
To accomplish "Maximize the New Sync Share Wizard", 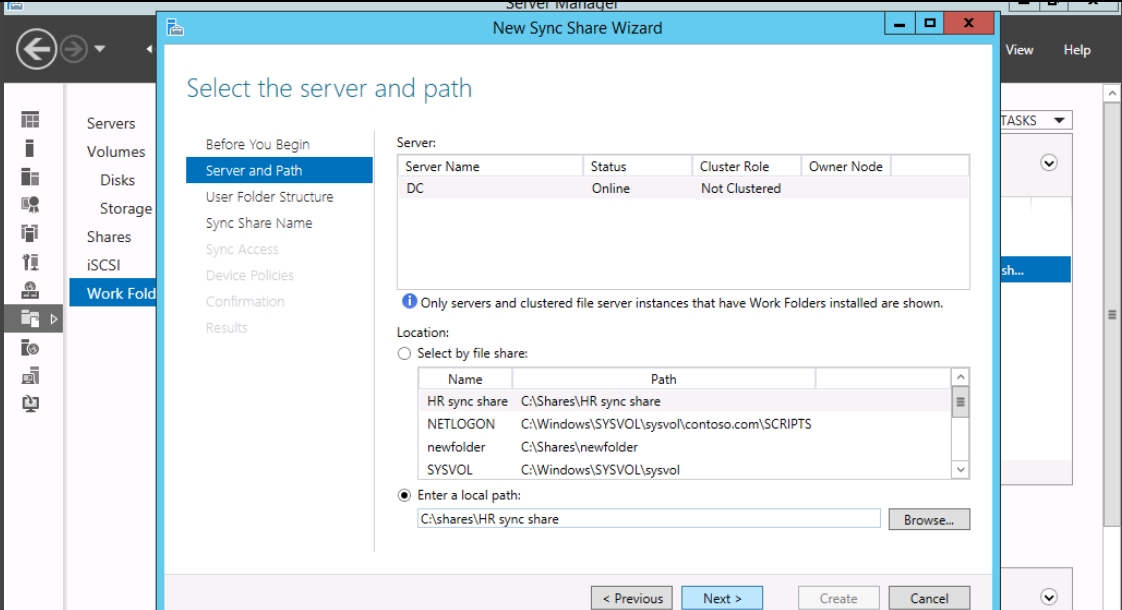I will (930, 24).
